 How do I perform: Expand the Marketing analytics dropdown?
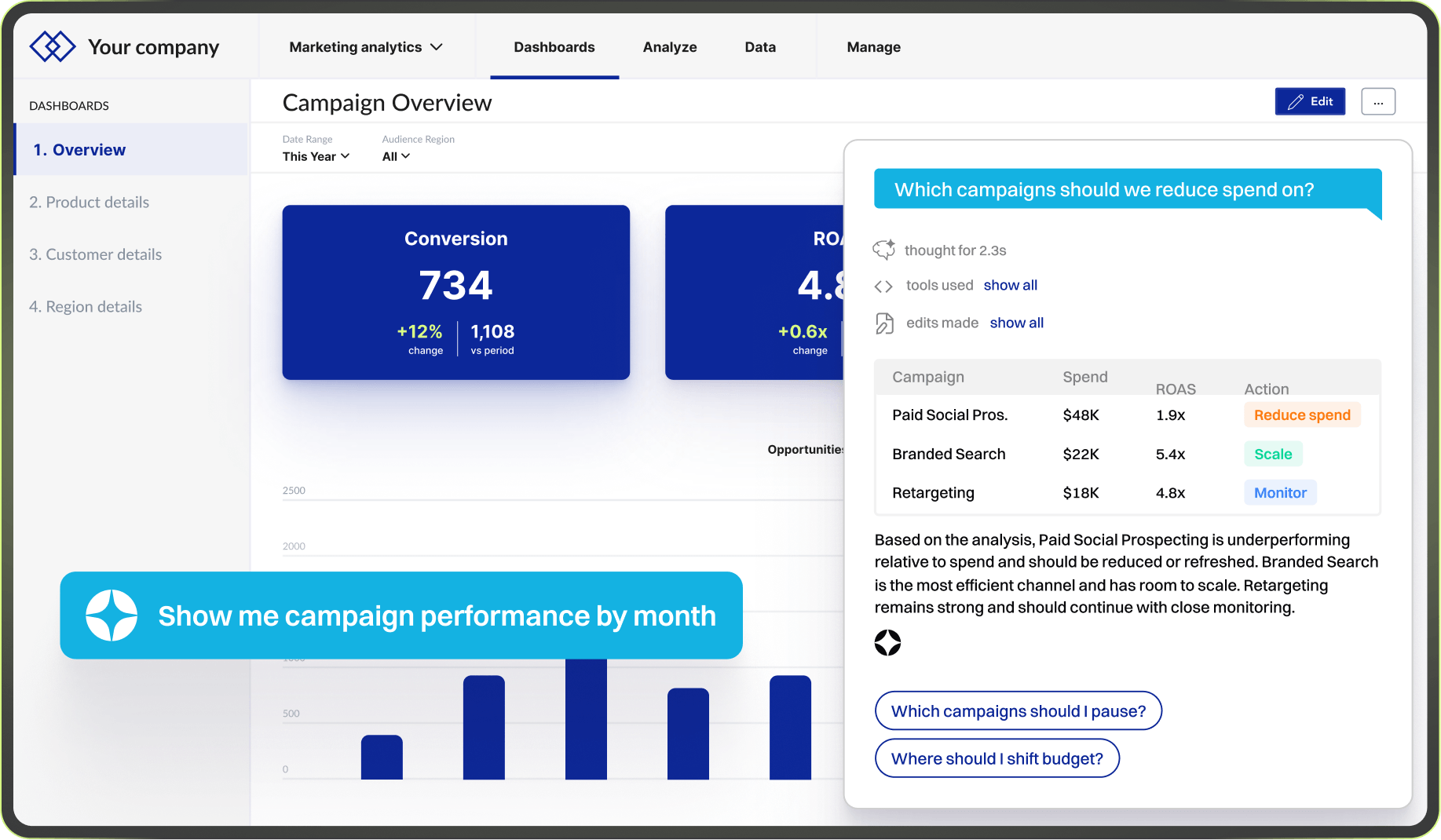tap(366, 47)
